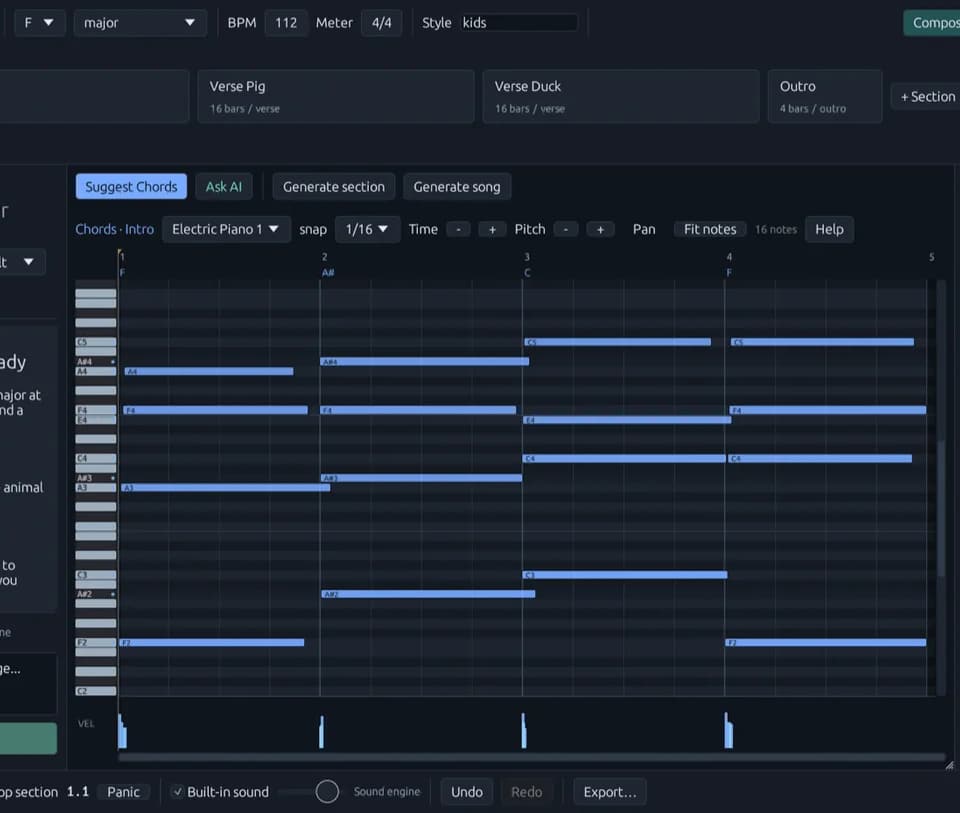Select the A#4 note in bar 2
Screen dimensions: 960x813
pyautogui.click(x=425, y=362)
